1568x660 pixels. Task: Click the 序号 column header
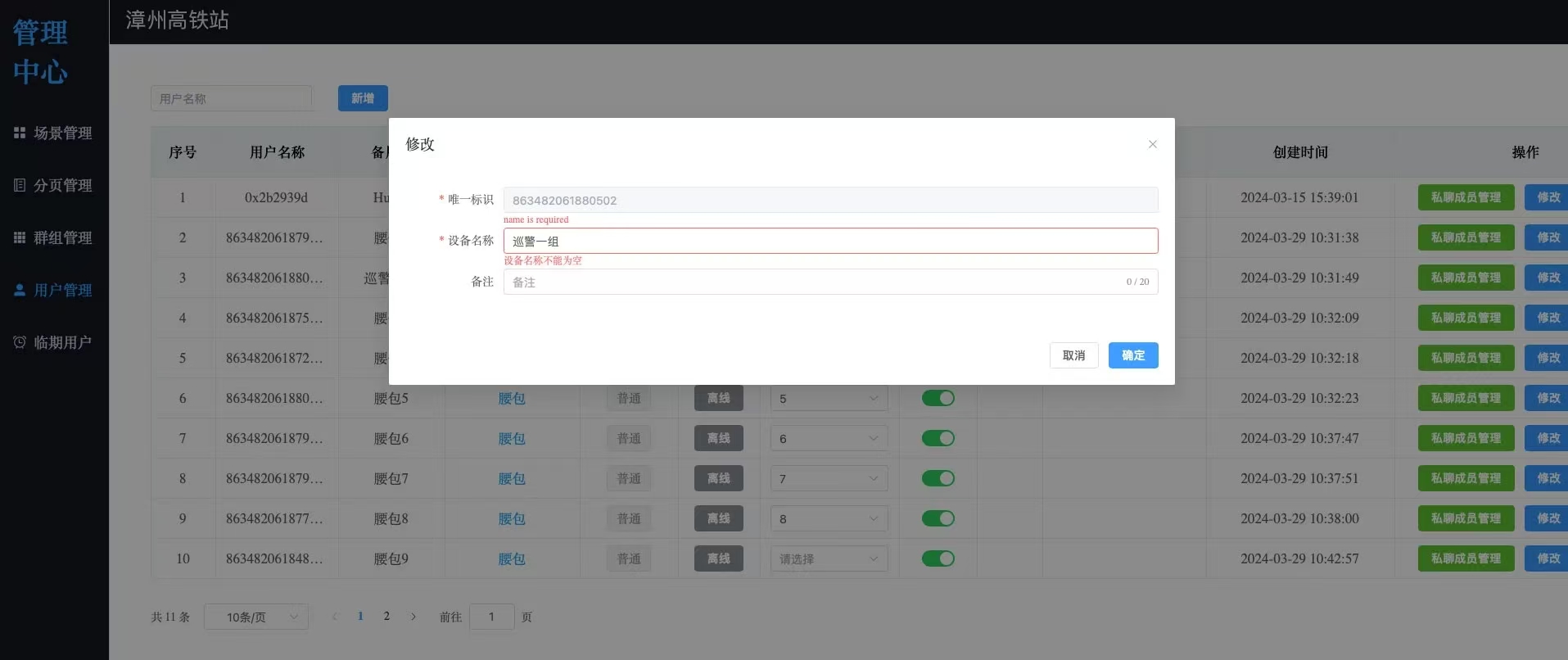[183, 152]
